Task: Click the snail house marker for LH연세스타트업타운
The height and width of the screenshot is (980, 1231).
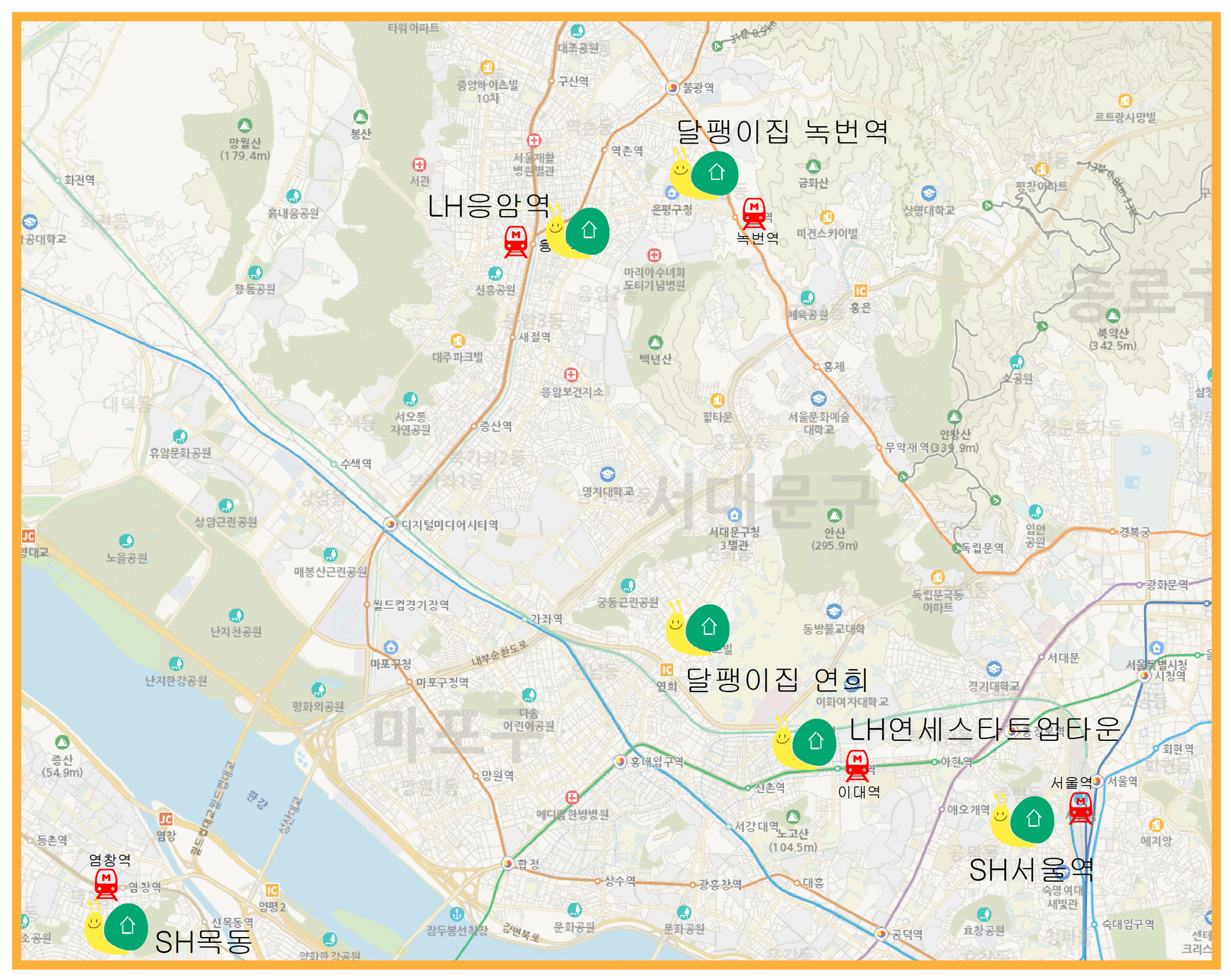Action: tap(804, 742)
